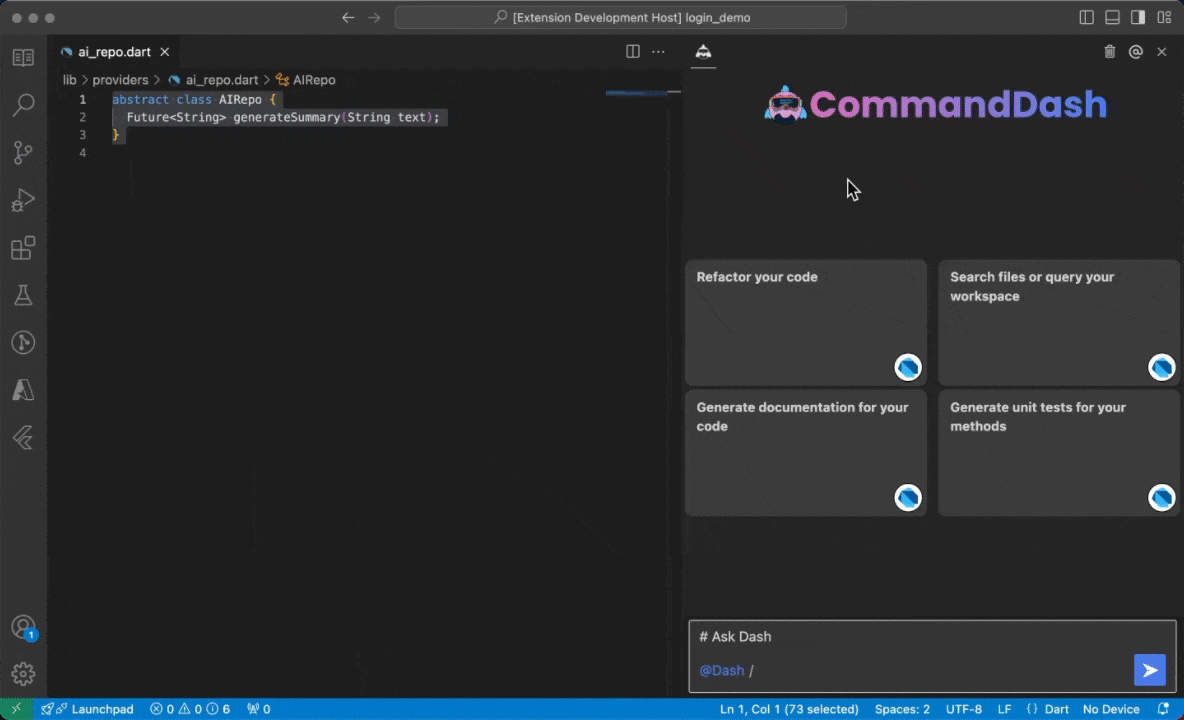The width and height of the screenshot is (1184, 720).
Task: Open the Extensions view
Action: (23, 248)
